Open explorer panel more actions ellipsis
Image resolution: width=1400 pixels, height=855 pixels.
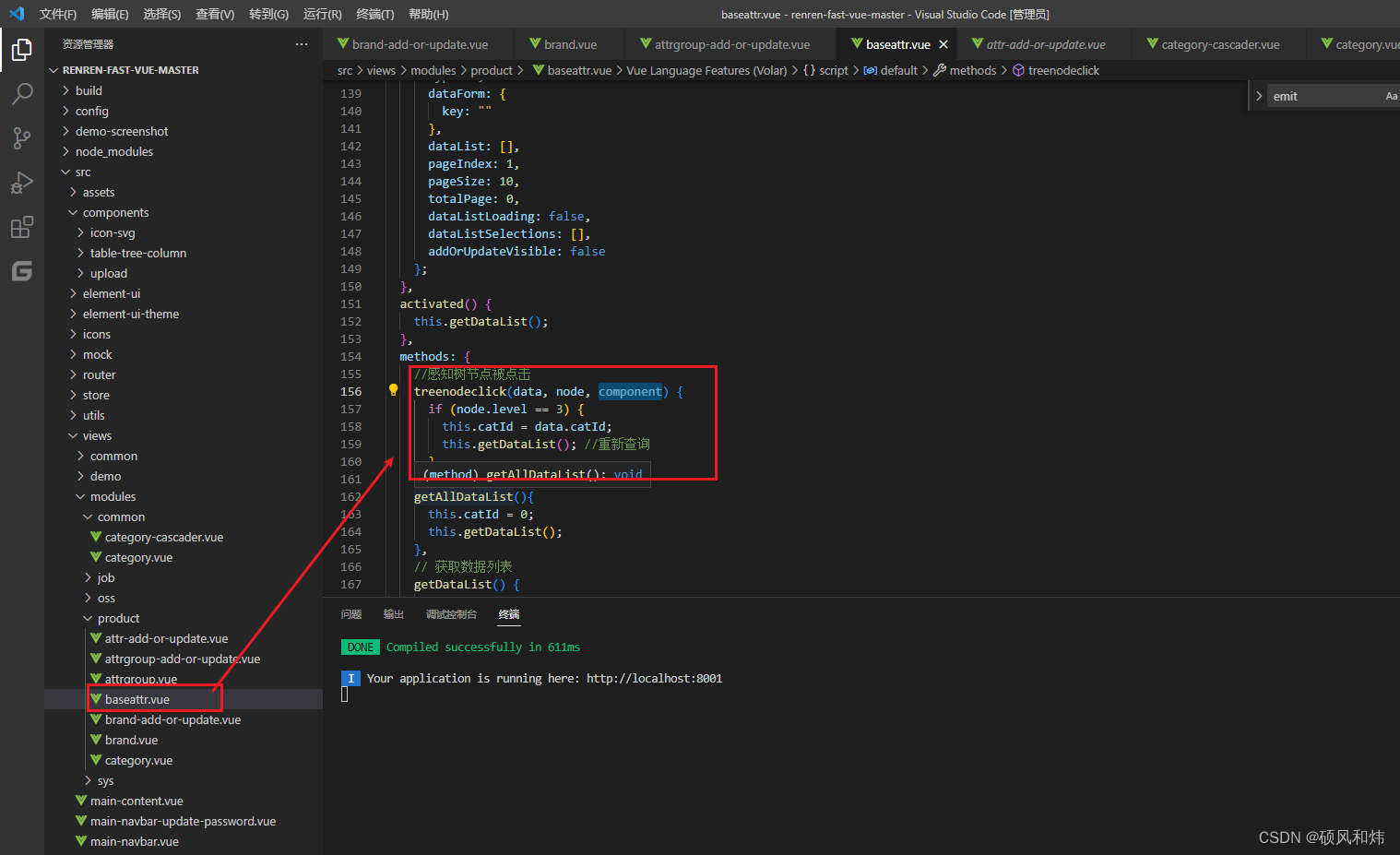302,44
